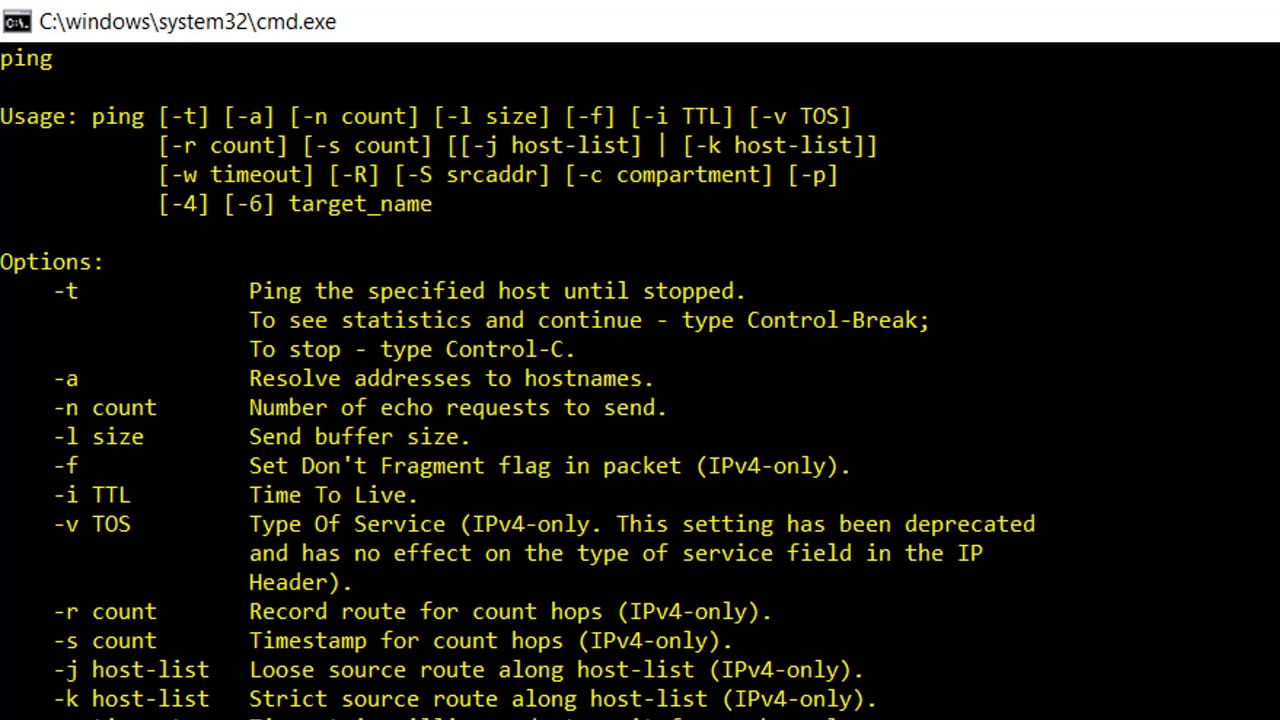Click the -n count option in the options list
The width and height of the screenshot is (1280, 720).
point(105,407)
